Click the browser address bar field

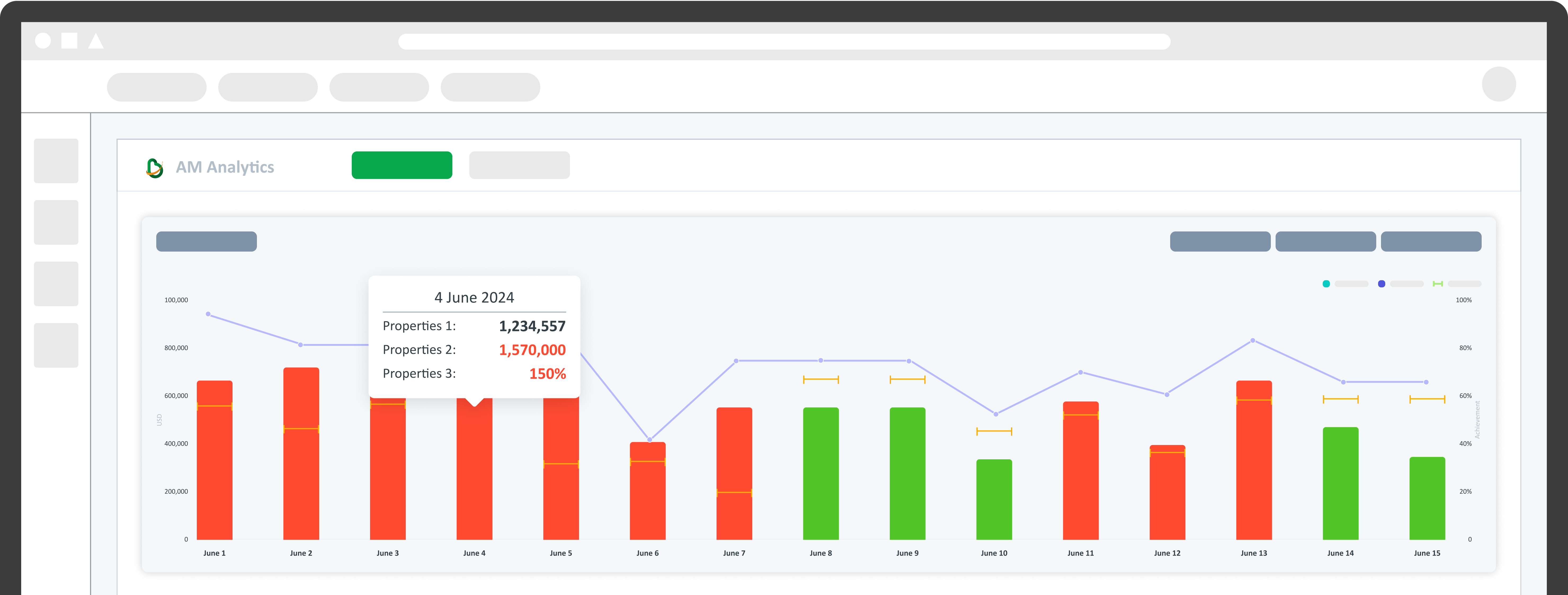pyautogui.click(x=784, y=41)
